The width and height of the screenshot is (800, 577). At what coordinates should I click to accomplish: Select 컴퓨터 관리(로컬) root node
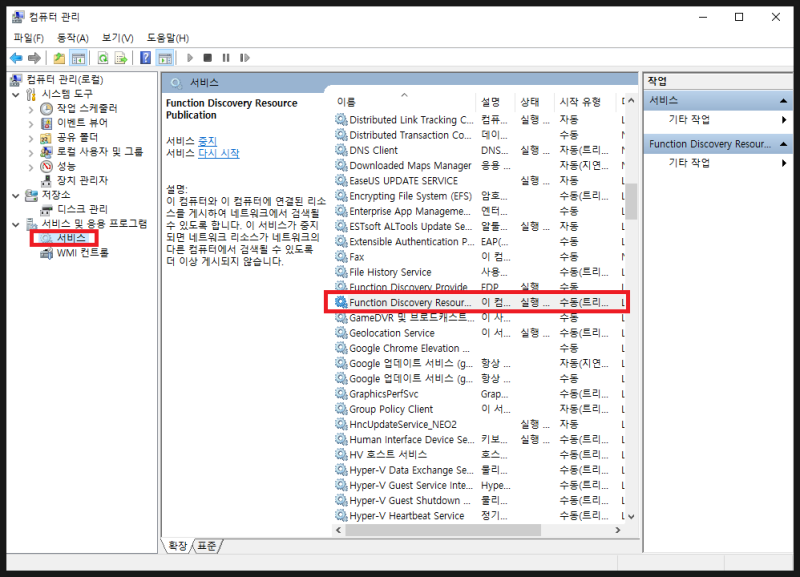[x=65, y=80]
